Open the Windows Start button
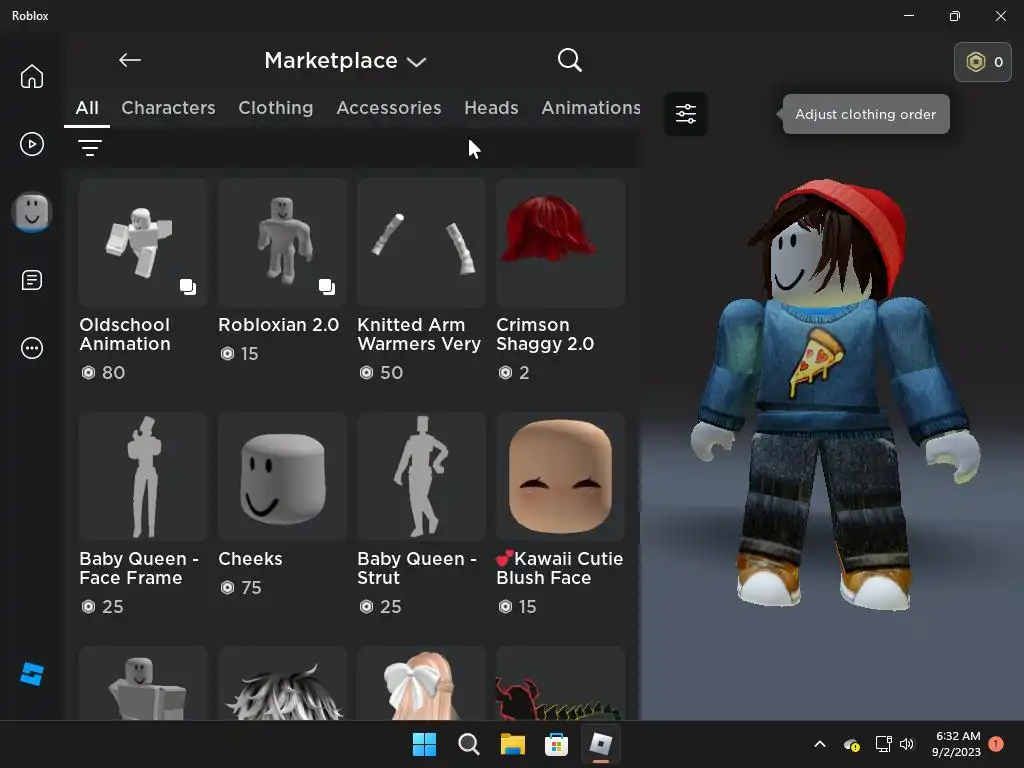 tap(424, 744)
